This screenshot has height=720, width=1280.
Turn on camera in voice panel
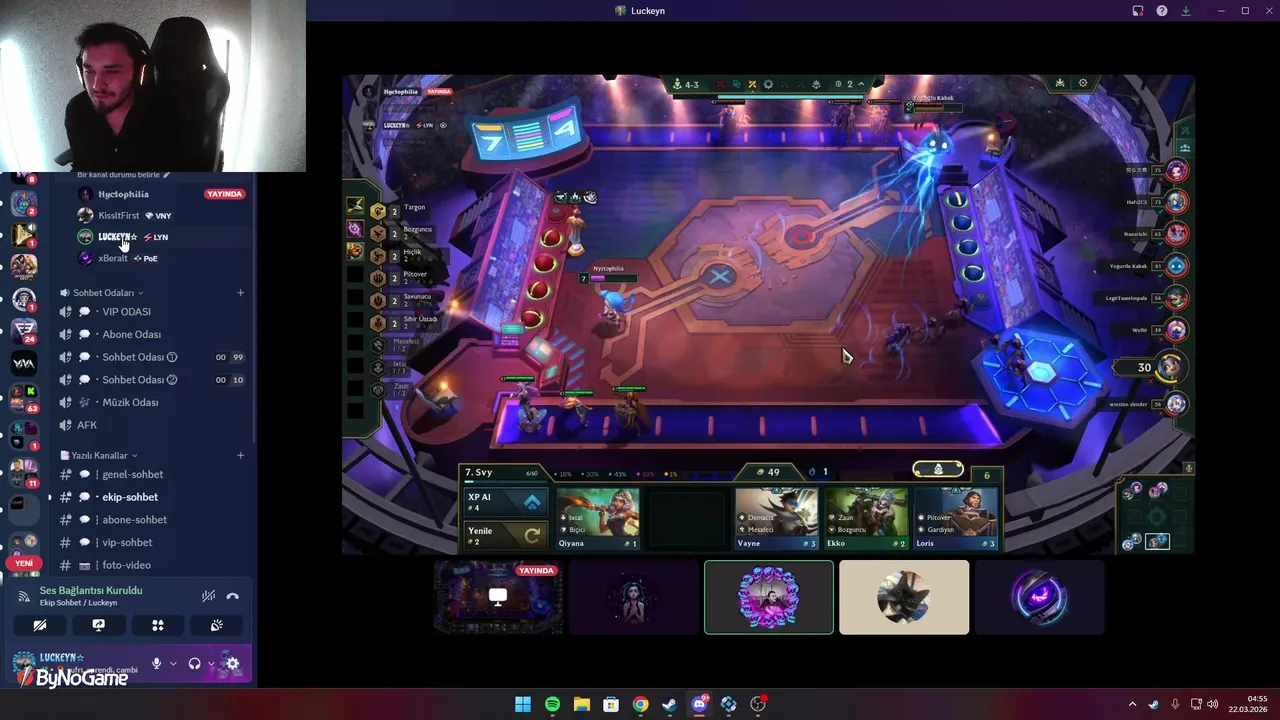point(40,625)
